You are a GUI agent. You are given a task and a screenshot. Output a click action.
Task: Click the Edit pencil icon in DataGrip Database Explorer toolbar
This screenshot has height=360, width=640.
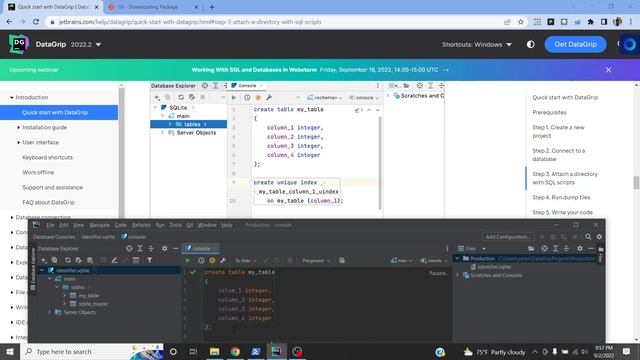tap(115, 260)
